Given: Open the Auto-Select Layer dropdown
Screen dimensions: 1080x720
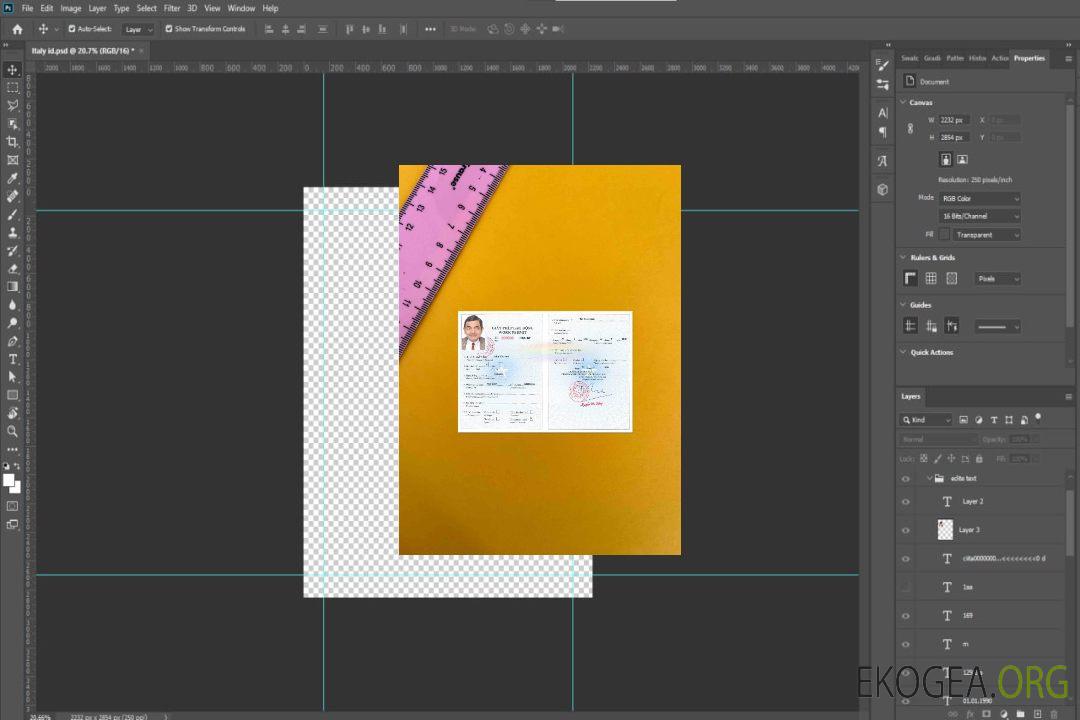Looking at the screenshot, I should (x=138, y=30).
